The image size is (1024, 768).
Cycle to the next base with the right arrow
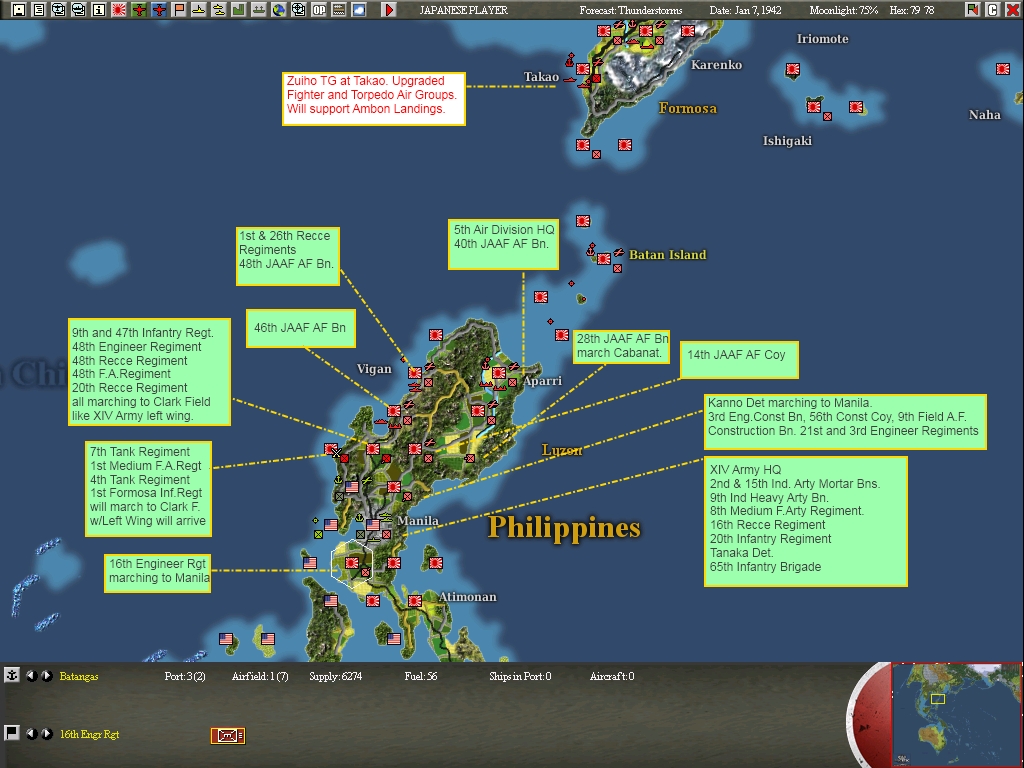[x=46, y=676]
